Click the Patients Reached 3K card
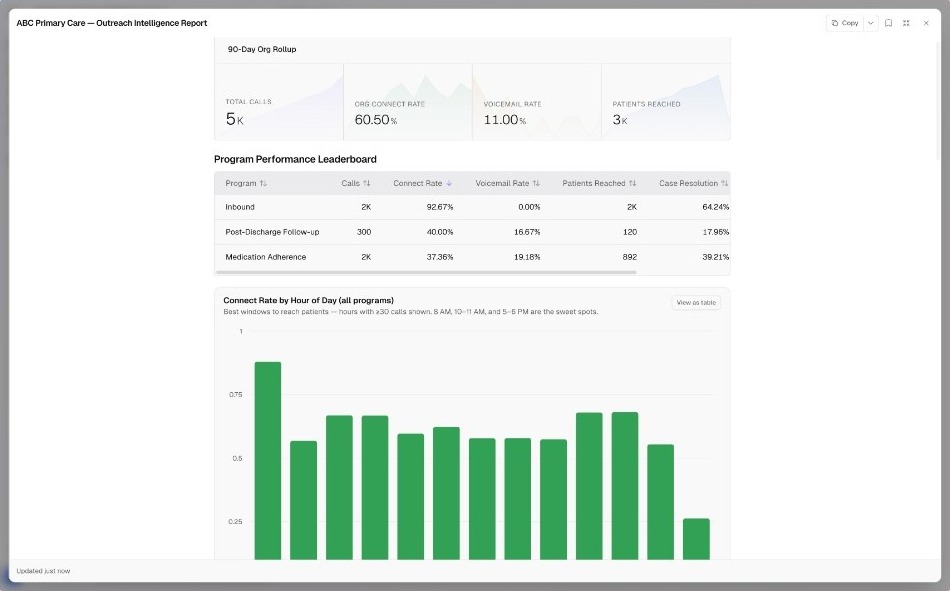This screenshot has width=950, height=591. point(666,102)
